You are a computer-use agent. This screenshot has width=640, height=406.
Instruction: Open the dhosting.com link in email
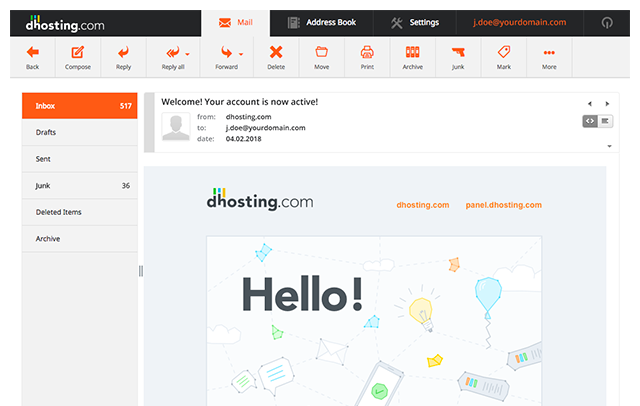click(x=423, y=205)
